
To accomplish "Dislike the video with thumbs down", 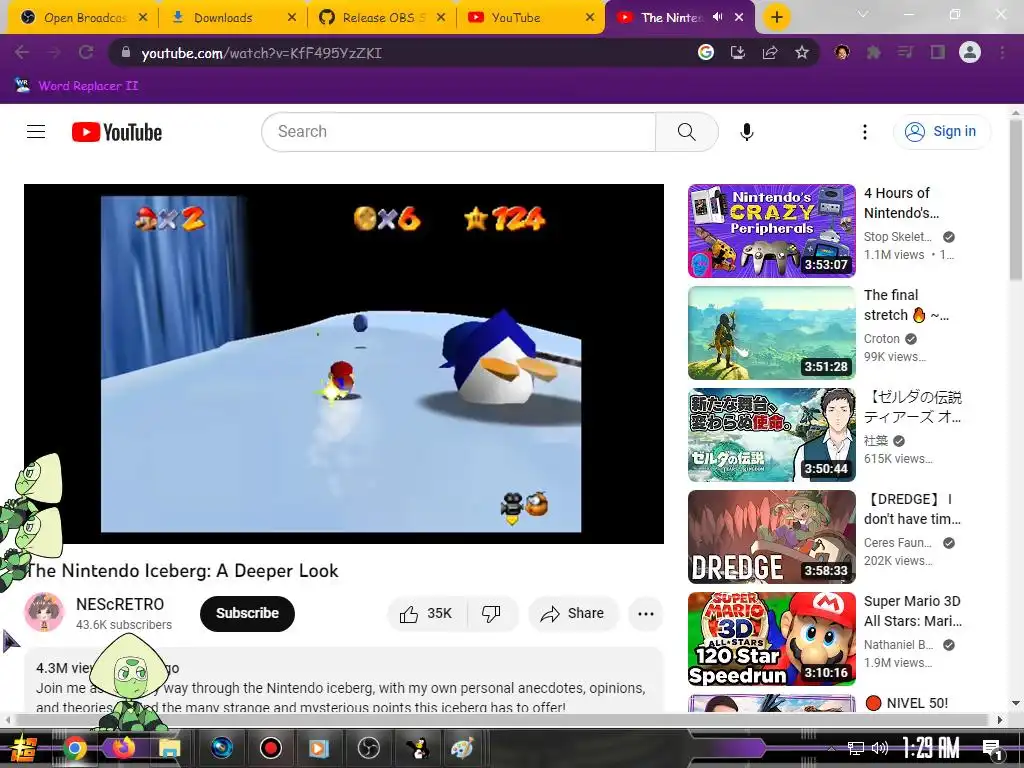I will (492, 613).
